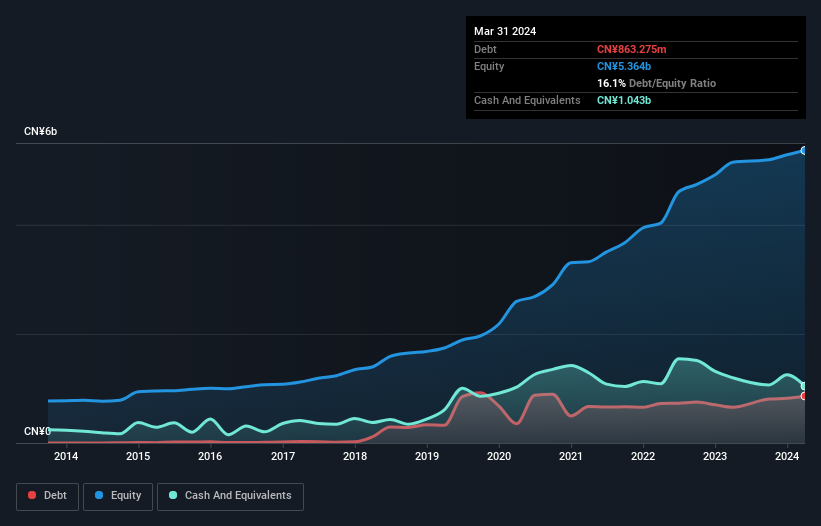Select the teal Cash endpoint marker
The height and width of the screenshot is (526, 821).
click(804, 386)
